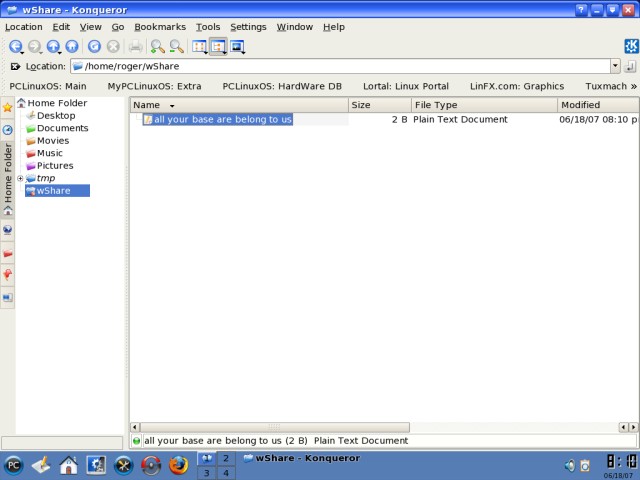
Task: Open home folder panel icon
Action: (69, 465)
